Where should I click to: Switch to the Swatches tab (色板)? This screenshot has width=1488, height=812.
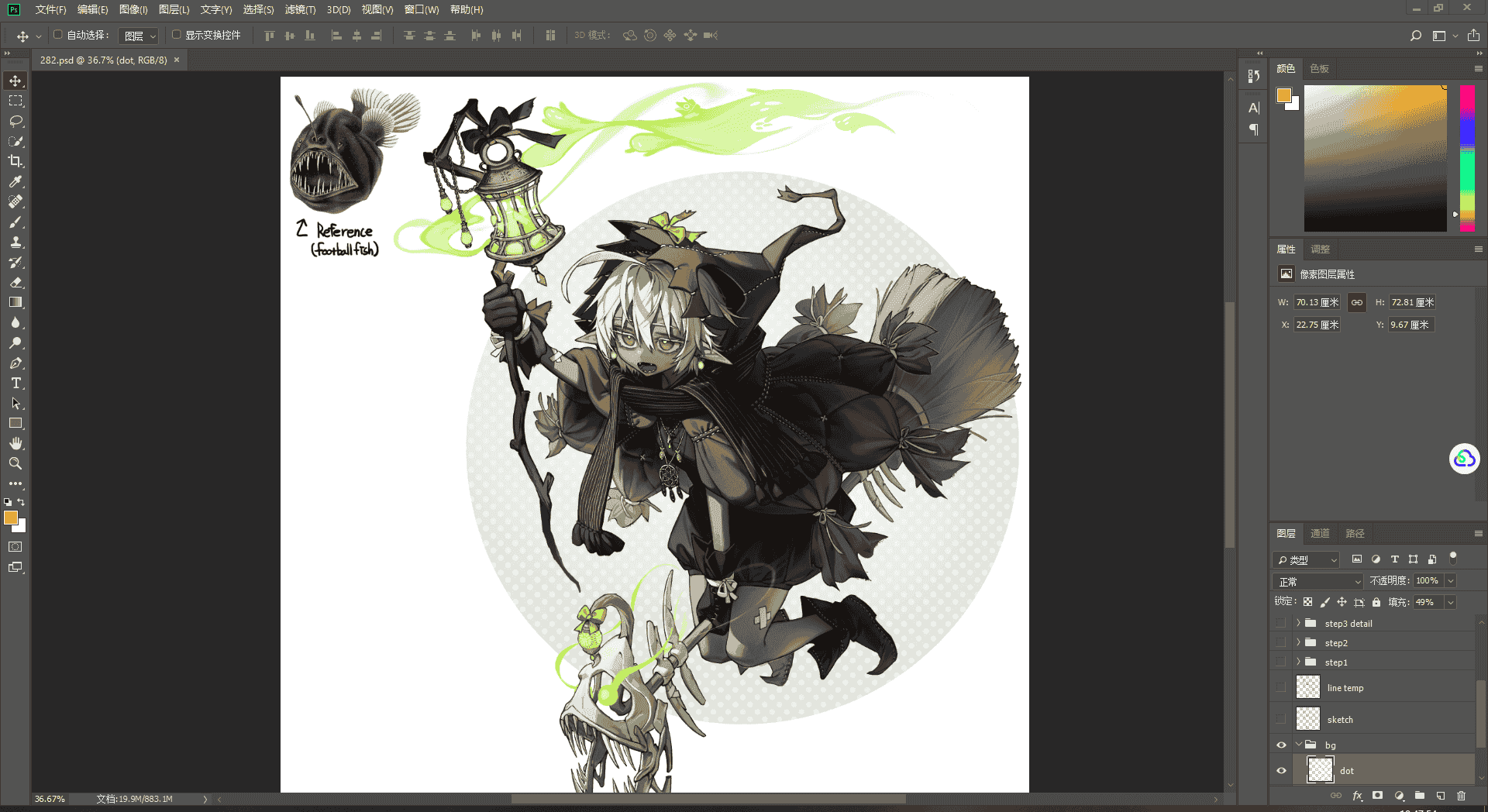tap(1320, 68)
